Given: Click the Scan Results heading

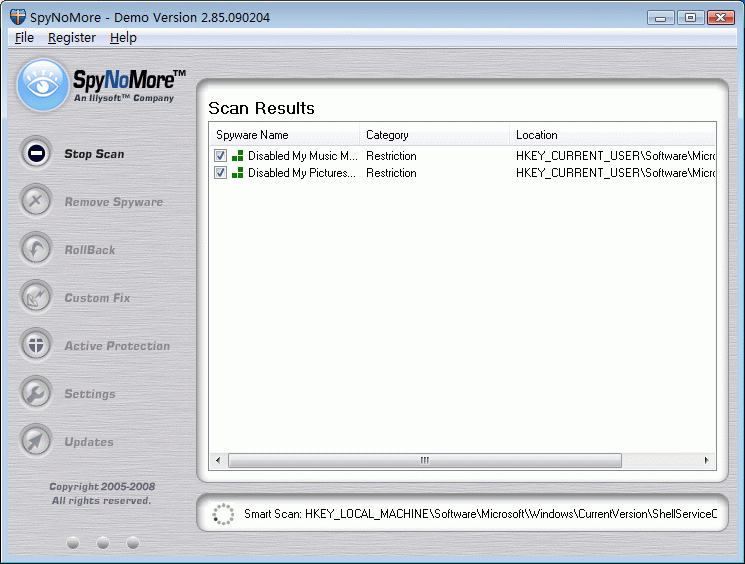Looking at the screenshot, I should [261, 108].
